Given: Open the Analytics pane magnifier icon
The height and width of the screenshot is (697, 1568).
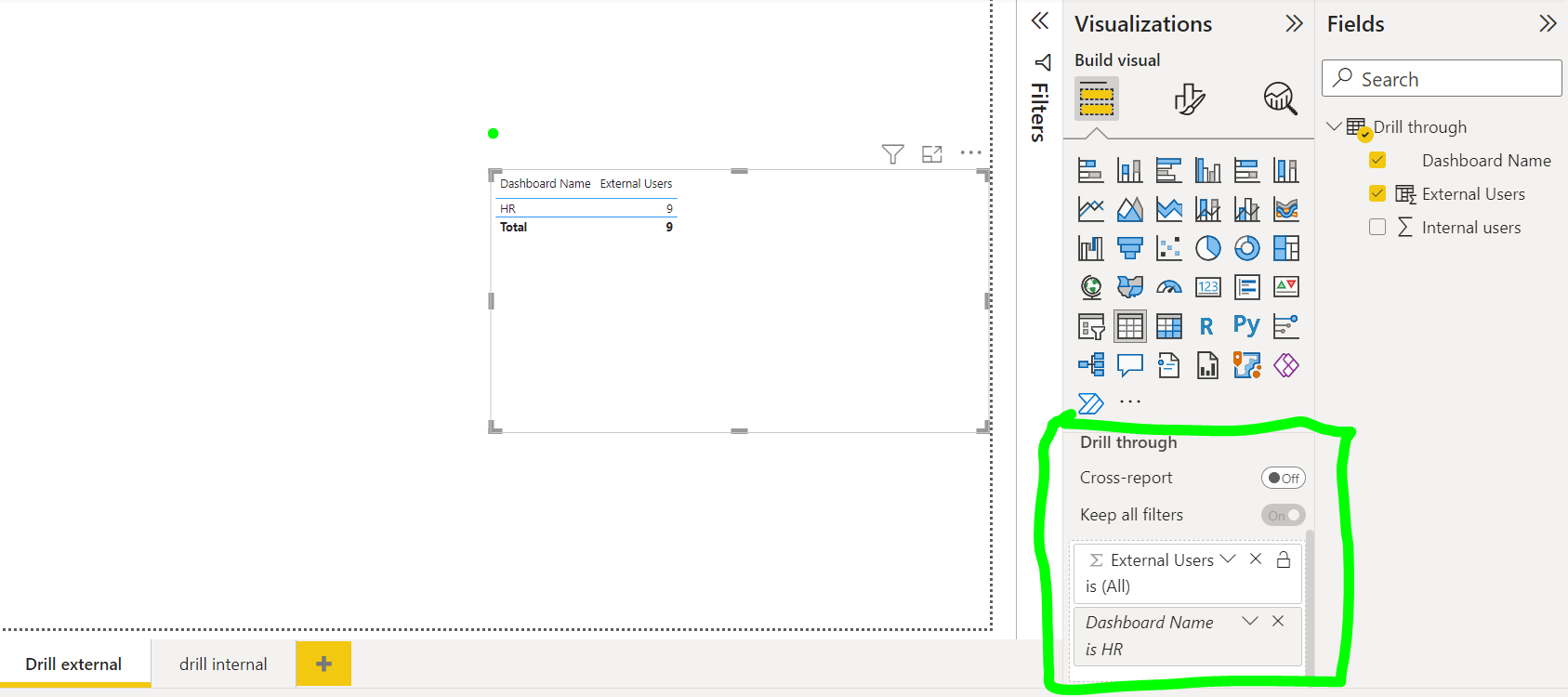Looking at the screenshot, I should pos(1280,99).
